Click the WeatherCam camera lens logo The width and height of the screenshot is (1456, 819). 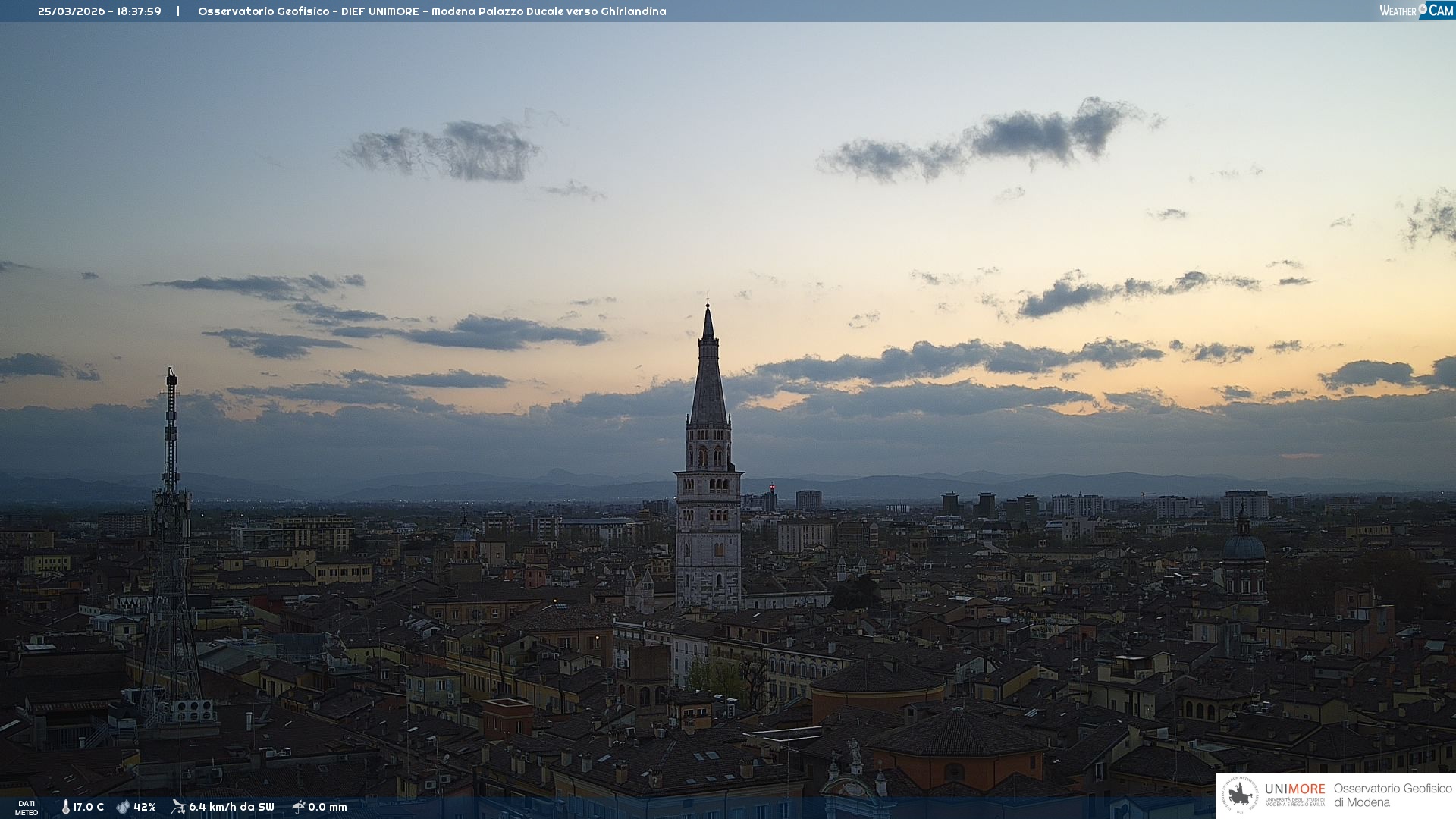point(1423,9)
